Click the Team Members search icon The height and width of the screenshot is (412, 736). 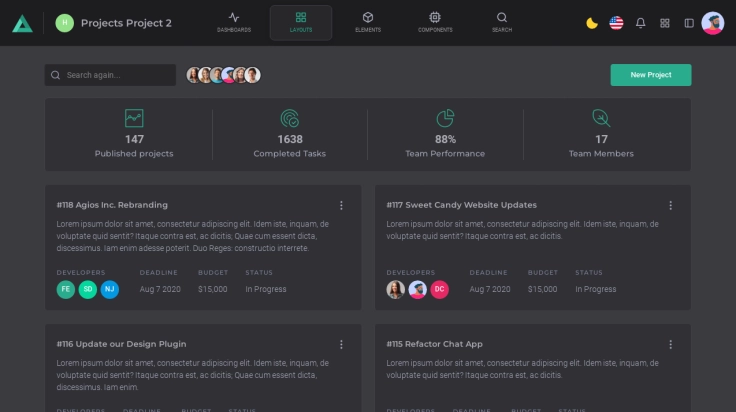coord(601,118)
